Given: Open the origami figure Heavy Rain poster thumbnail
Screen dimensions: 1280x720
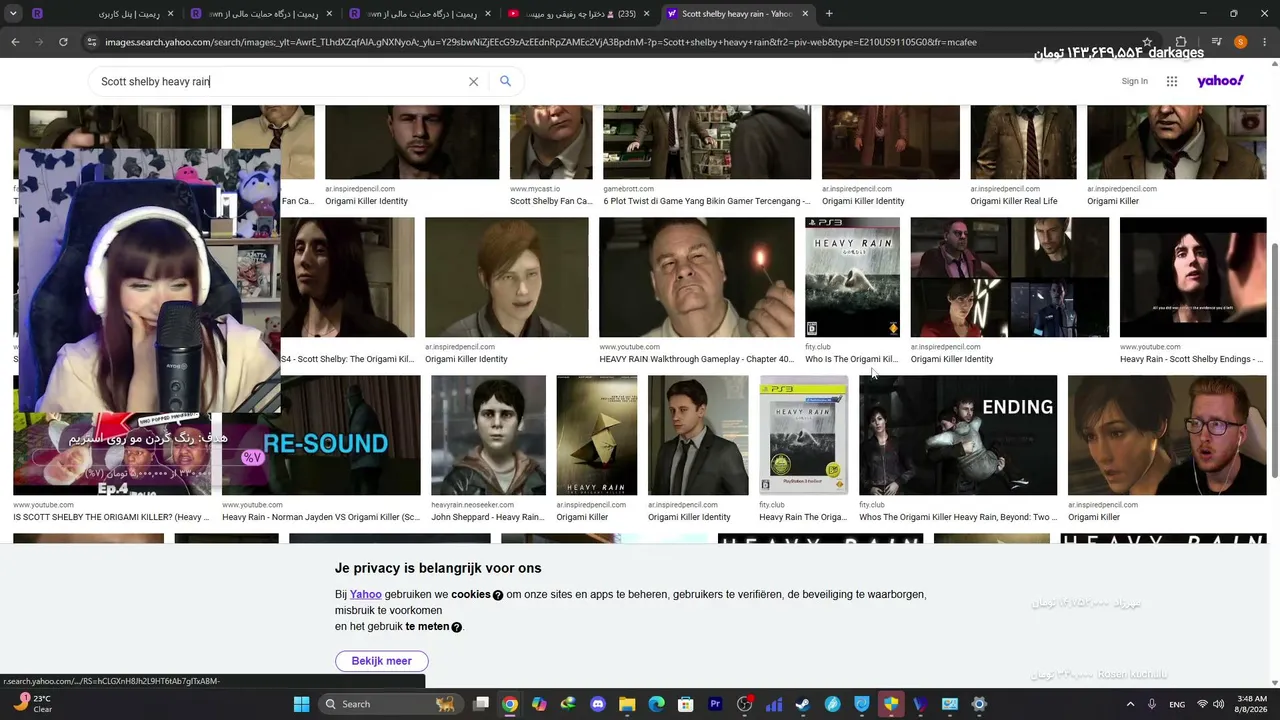Looking at the screenshot, I should [x=597, y=435].
